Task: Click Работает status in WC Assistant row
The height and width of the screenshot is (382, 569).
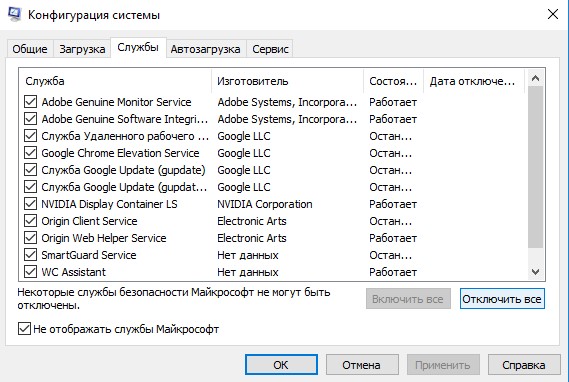Action: point(393,272)
